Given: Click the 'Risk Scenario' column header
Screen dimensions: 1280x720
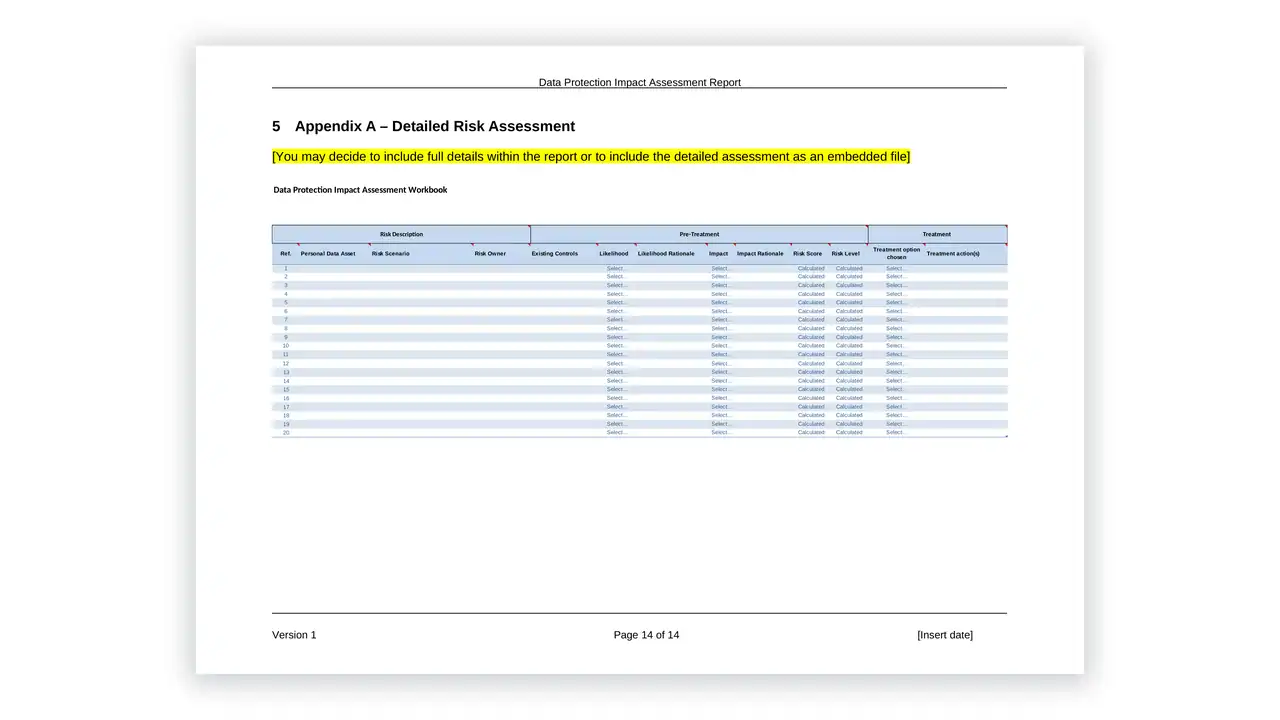Looking at the screenshot, I should (x=390, y=254).
